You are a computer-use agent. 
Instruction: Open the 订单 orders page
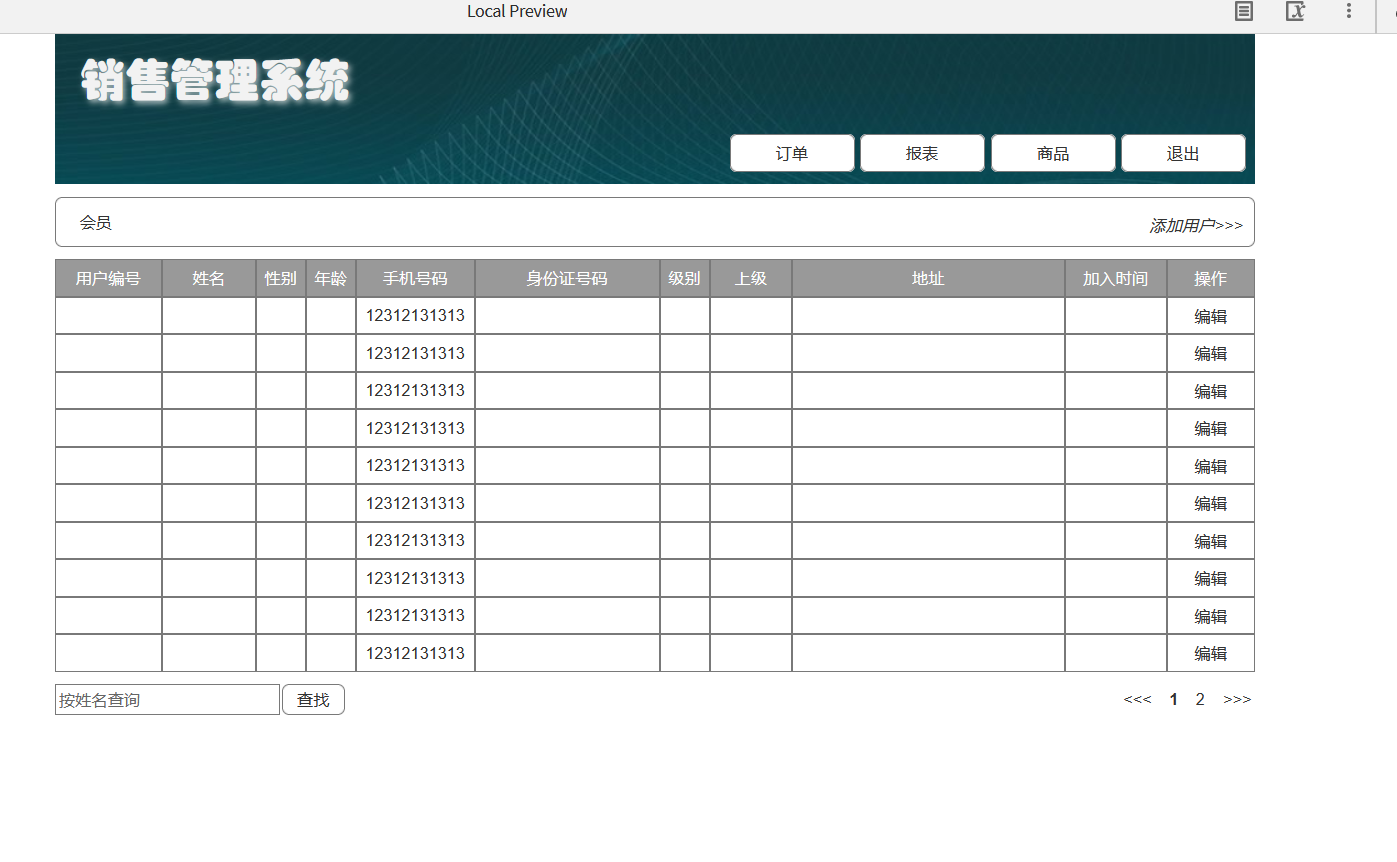point(792,153)
